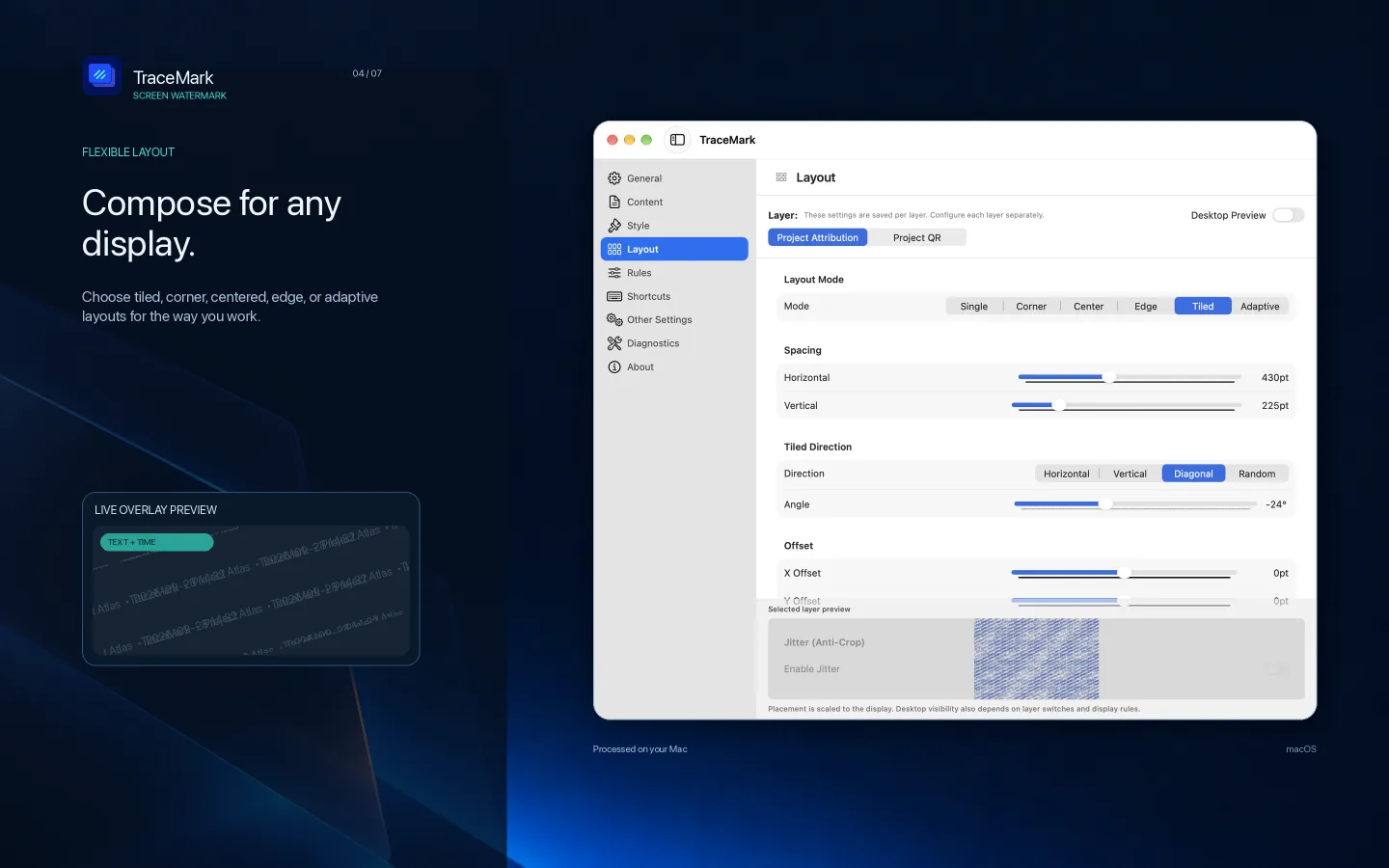Click the 430pt horizontal spacing value
The width and height of the screenshot is (1389, 868).
pyautogui.click(x=1274, y=377)
